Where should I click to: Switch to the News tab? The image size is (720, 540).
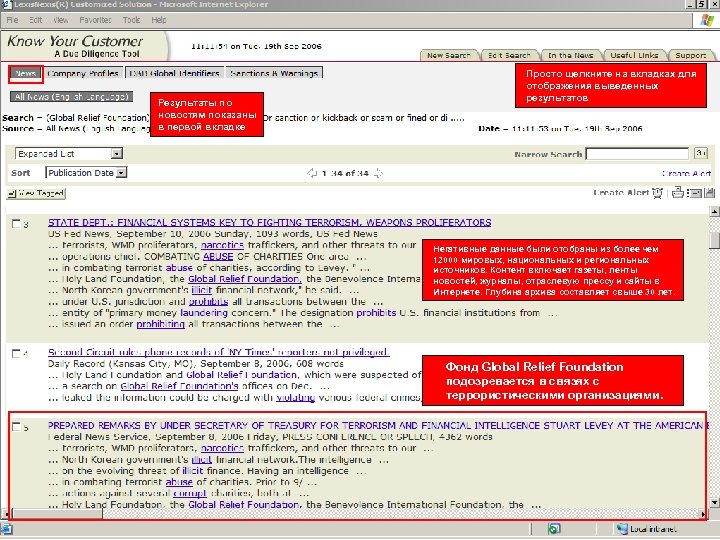(x=26, y=73)
